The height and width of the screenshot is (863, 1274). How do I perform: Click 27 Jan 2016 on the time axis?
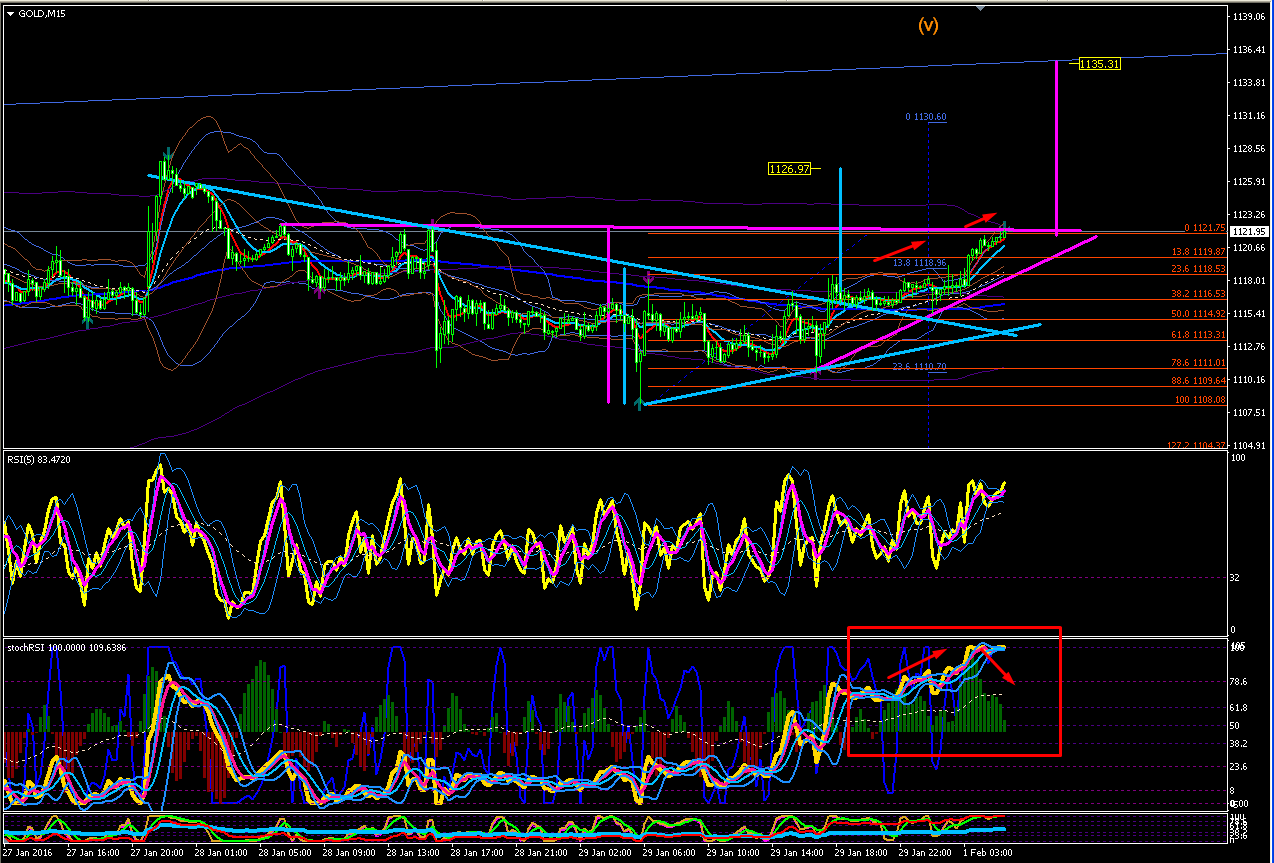click(x=27, y=854)
